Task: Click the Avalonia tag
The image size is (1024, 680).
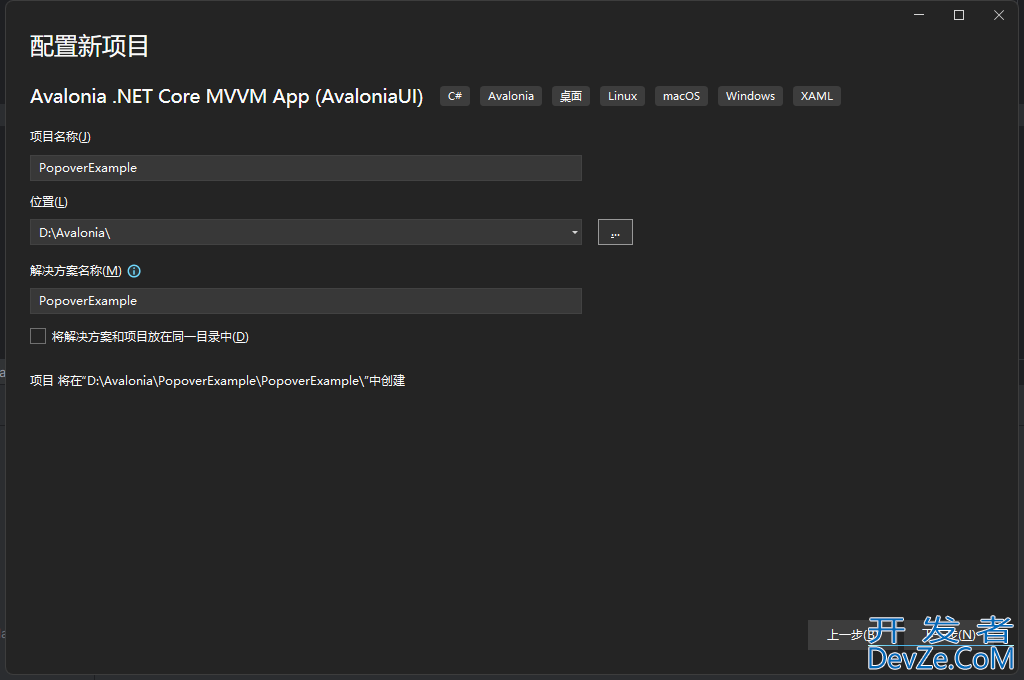Action: tap(511, 96)
